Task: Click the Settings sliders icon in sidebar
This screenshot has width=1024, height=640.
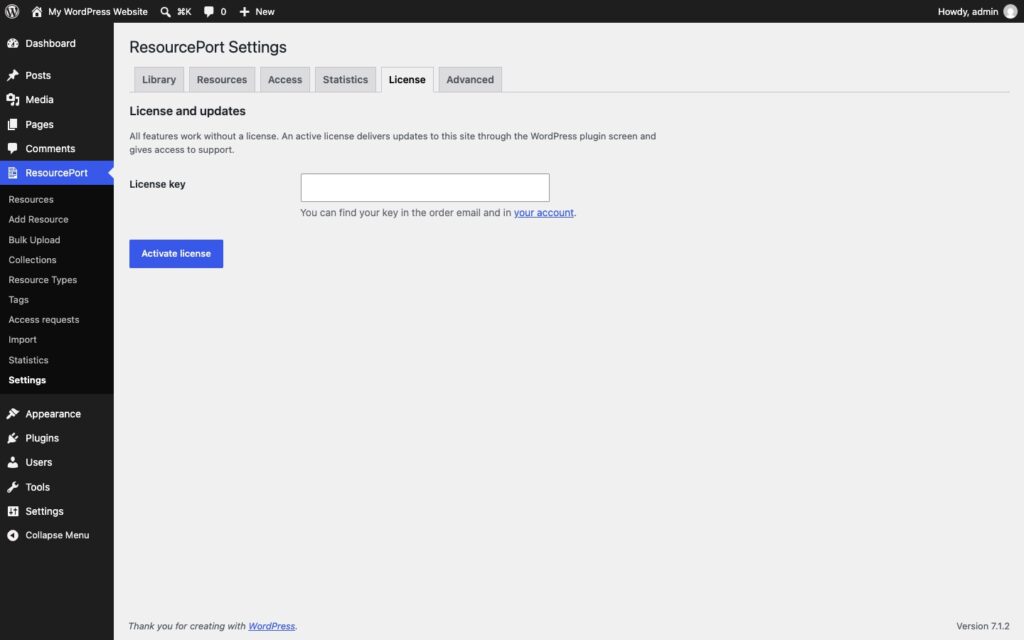Action: pyautogui.click(x=12, y=511)
